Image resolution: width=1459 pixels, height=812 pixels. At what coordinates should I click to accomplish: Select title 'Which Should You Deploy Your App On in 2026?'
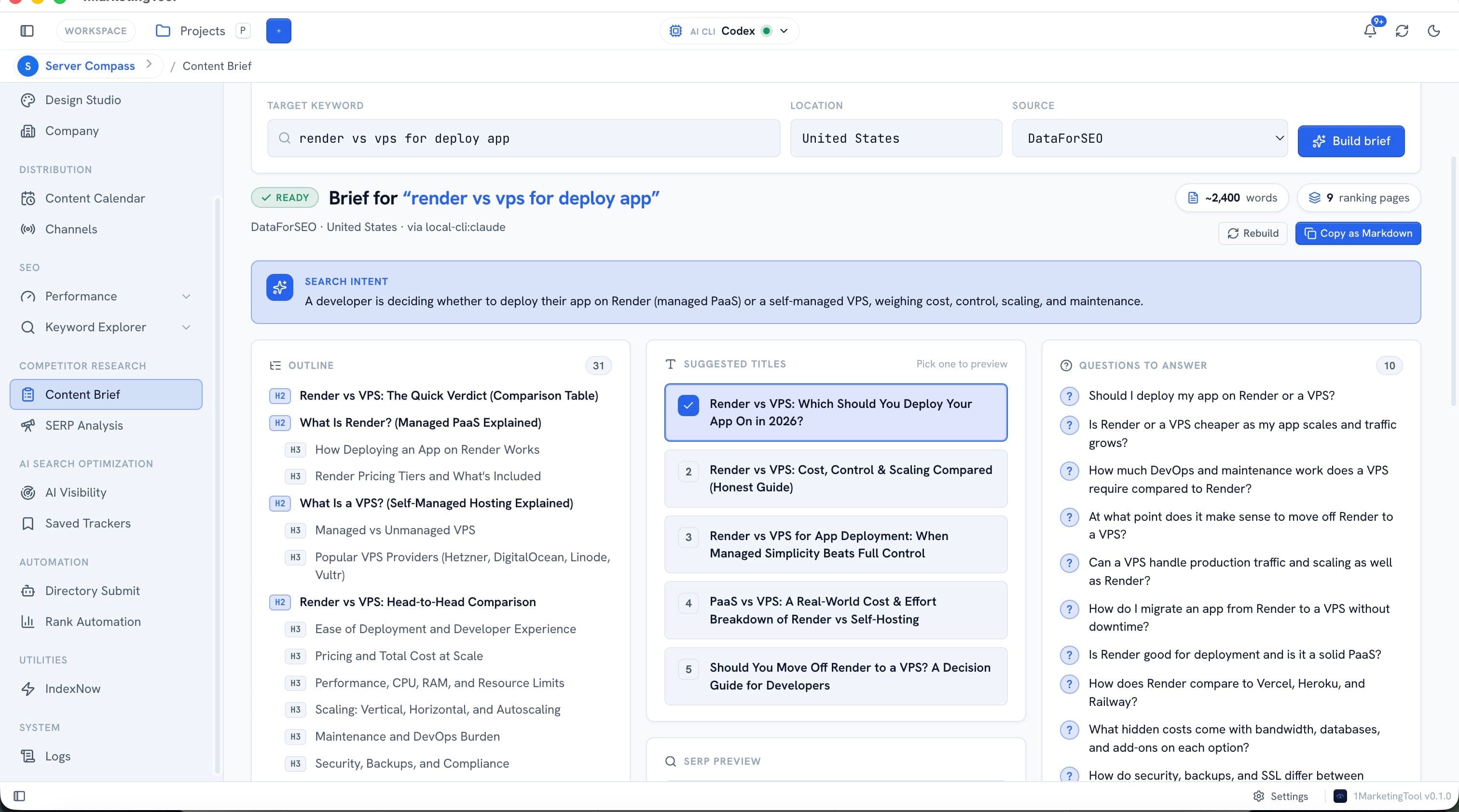click(x=836, y=412)
